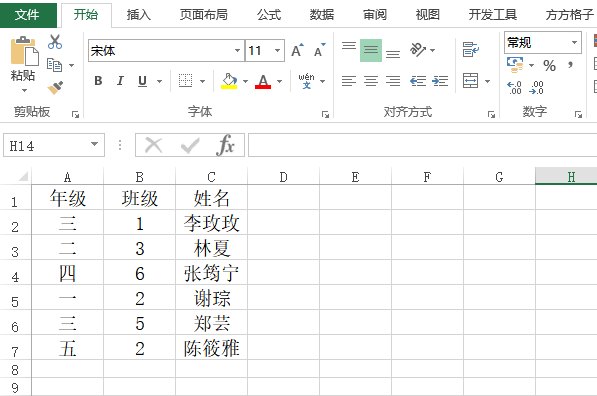Toggle italic formatting

(120, 81)
